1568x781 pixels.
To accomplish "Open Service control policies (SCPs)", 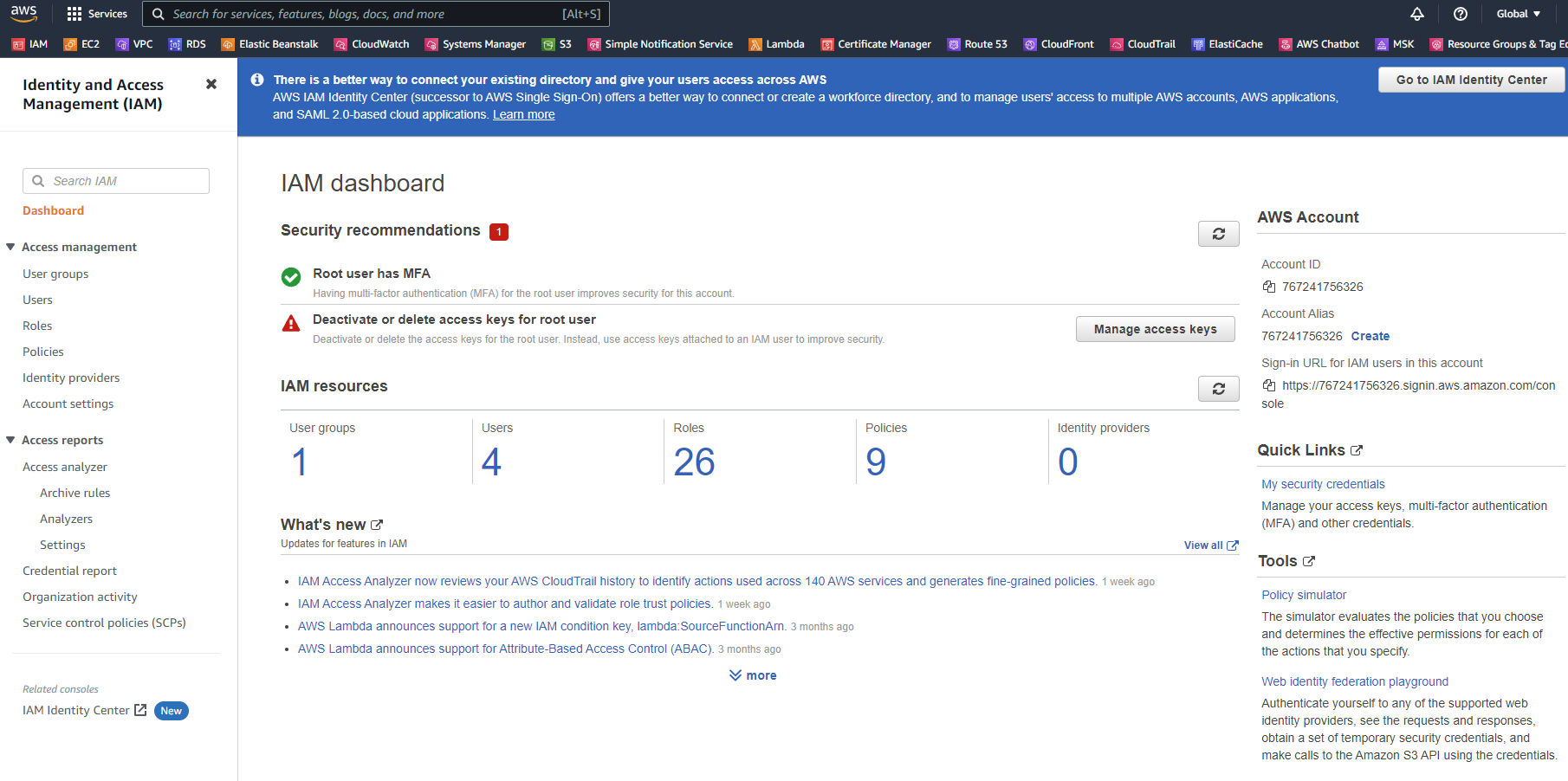I will tap(104, 623).
